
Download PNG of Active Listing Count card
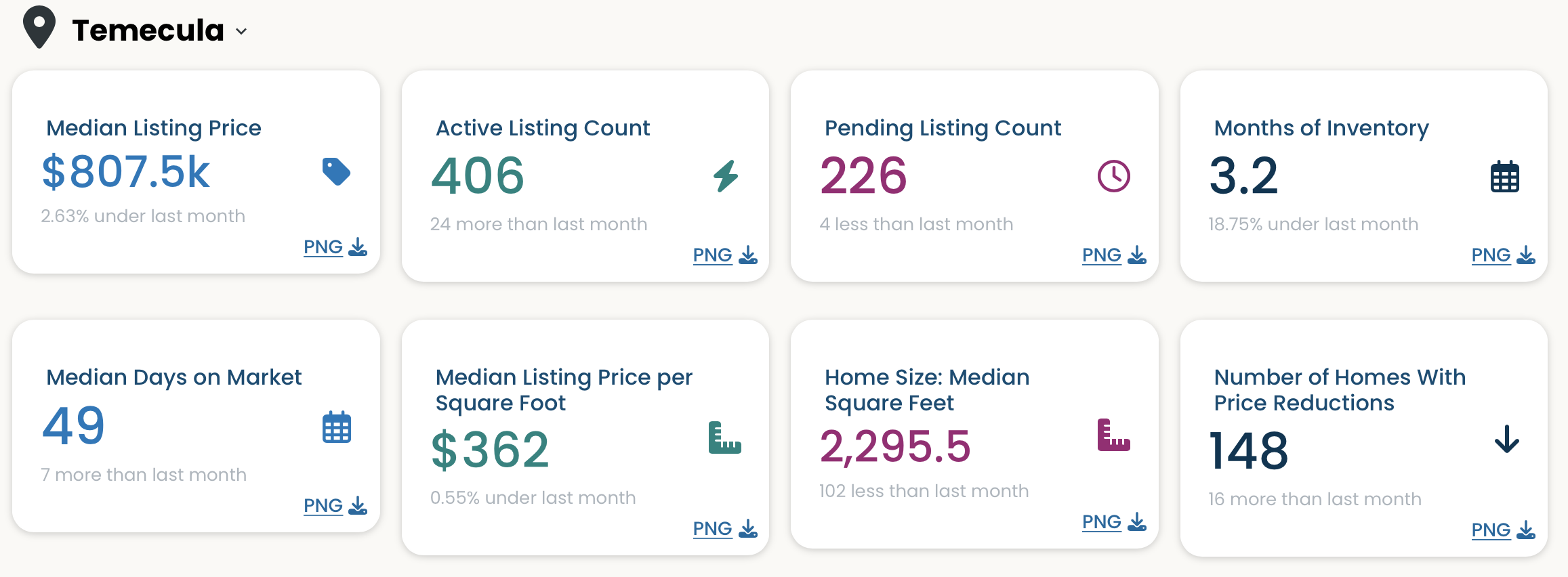click(725, 255)
